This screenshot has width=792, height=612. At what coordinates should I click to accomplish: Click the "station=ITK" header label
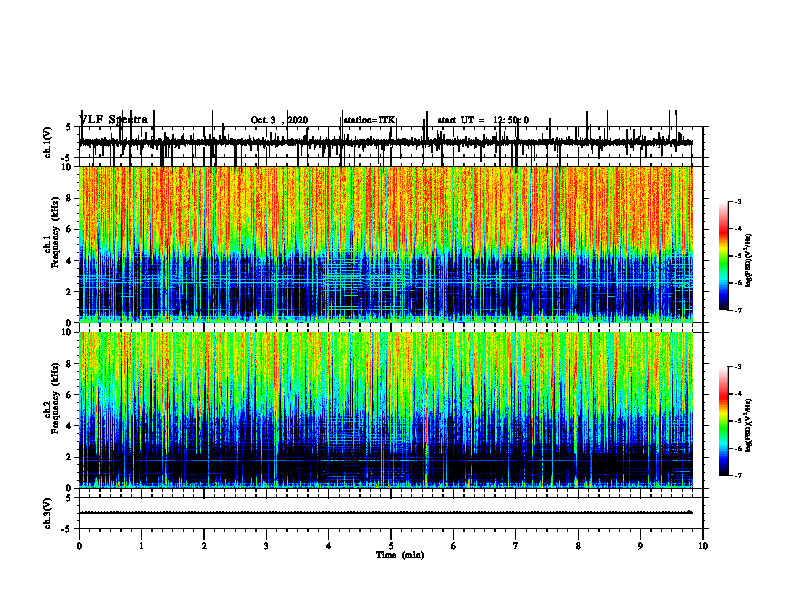pos(369,120)
